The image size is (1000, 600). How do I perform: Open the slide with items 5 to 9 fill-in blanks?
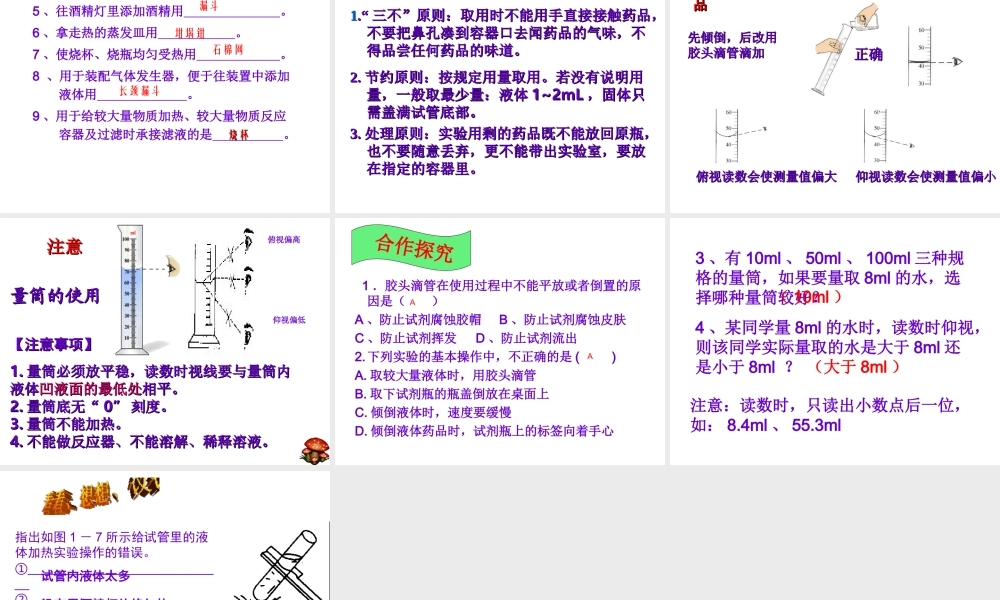[165, 106]
